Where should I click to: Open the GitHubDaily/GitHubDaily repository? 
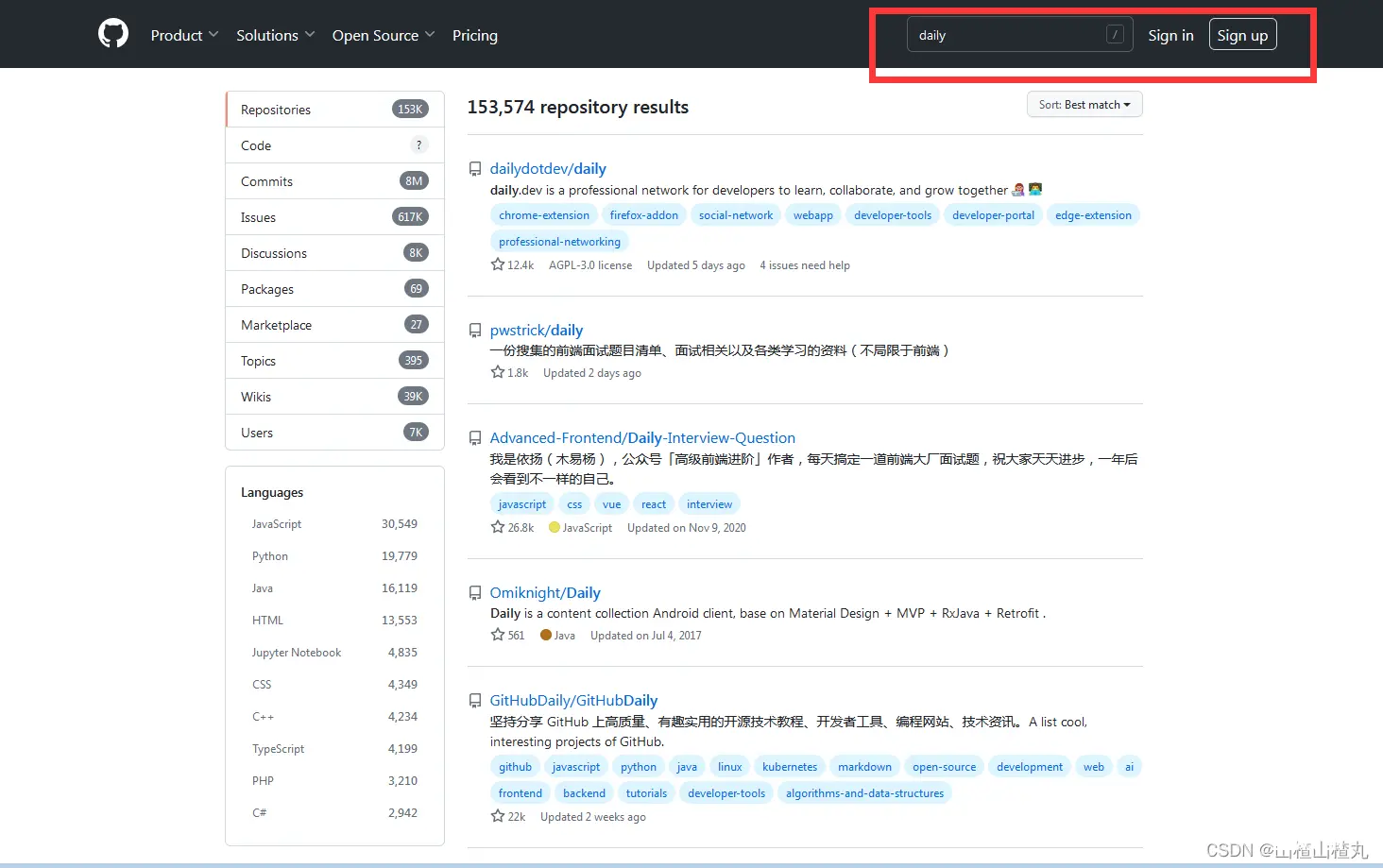[573, 701]
